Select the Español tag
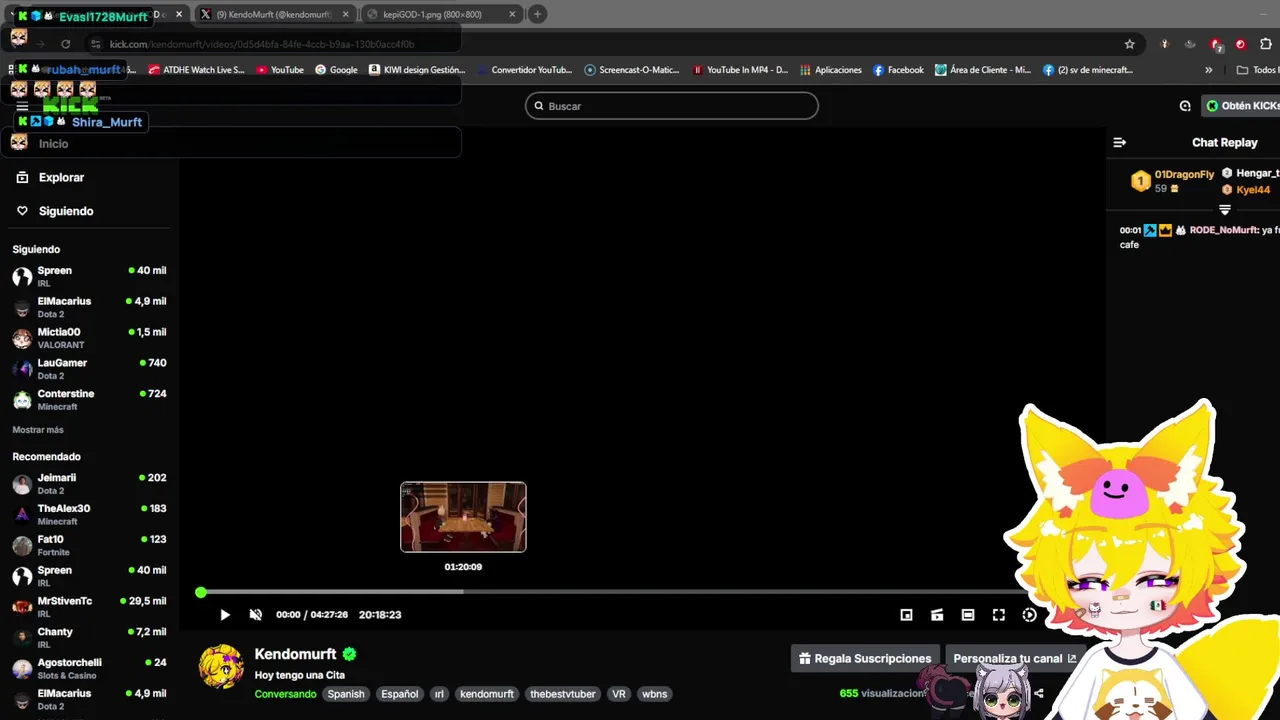The image size is (1280, 720). pos(399,694)
